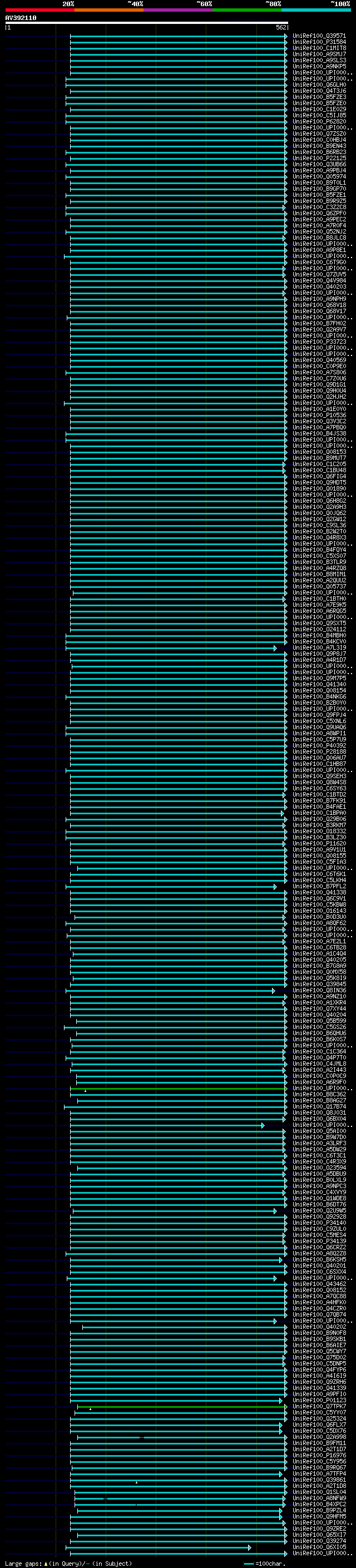
Task: Select hit label UniRef100_C3Z2C8
Action: [319, 207]
